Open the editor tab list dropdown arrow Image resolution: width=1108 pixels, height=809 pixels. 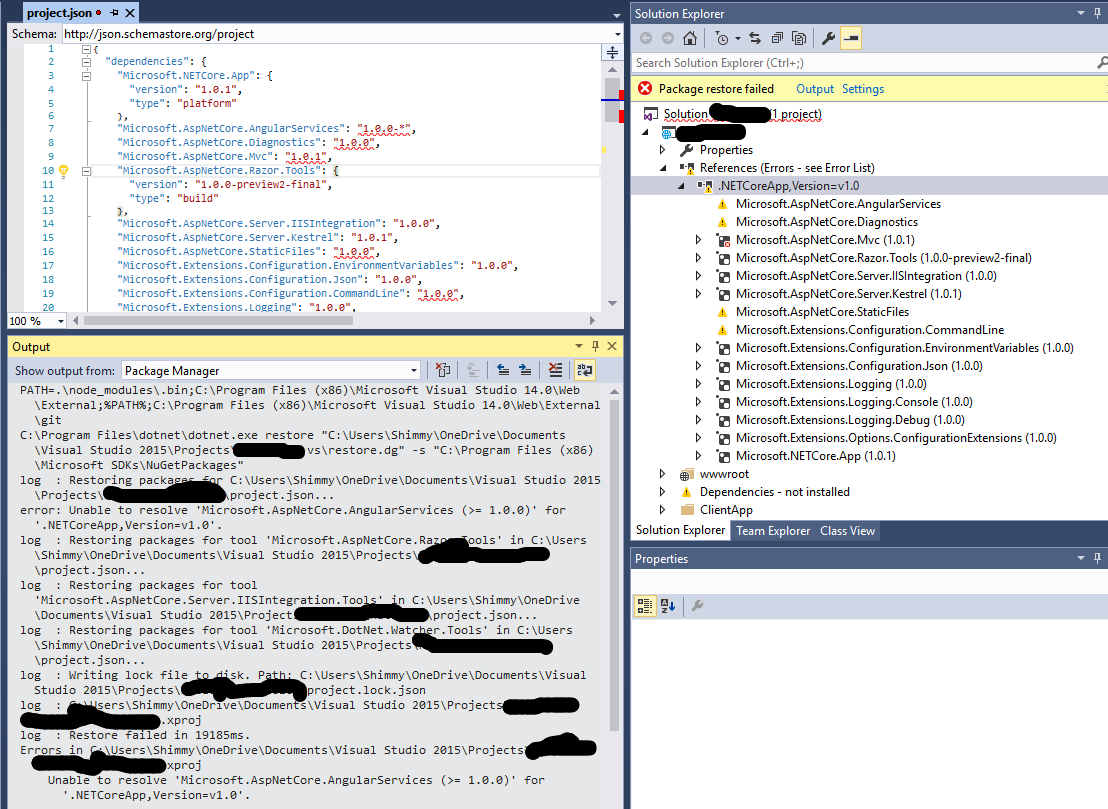[x=617, y=15]
